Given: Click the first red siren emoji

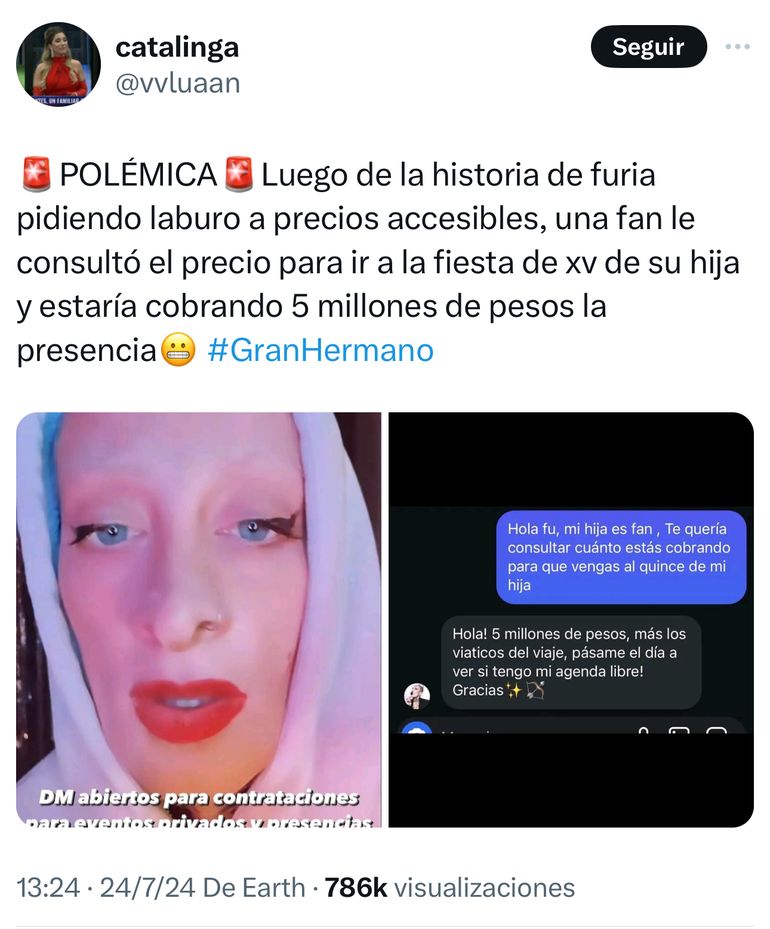Looking at the screenshot, I should [36, 175].
